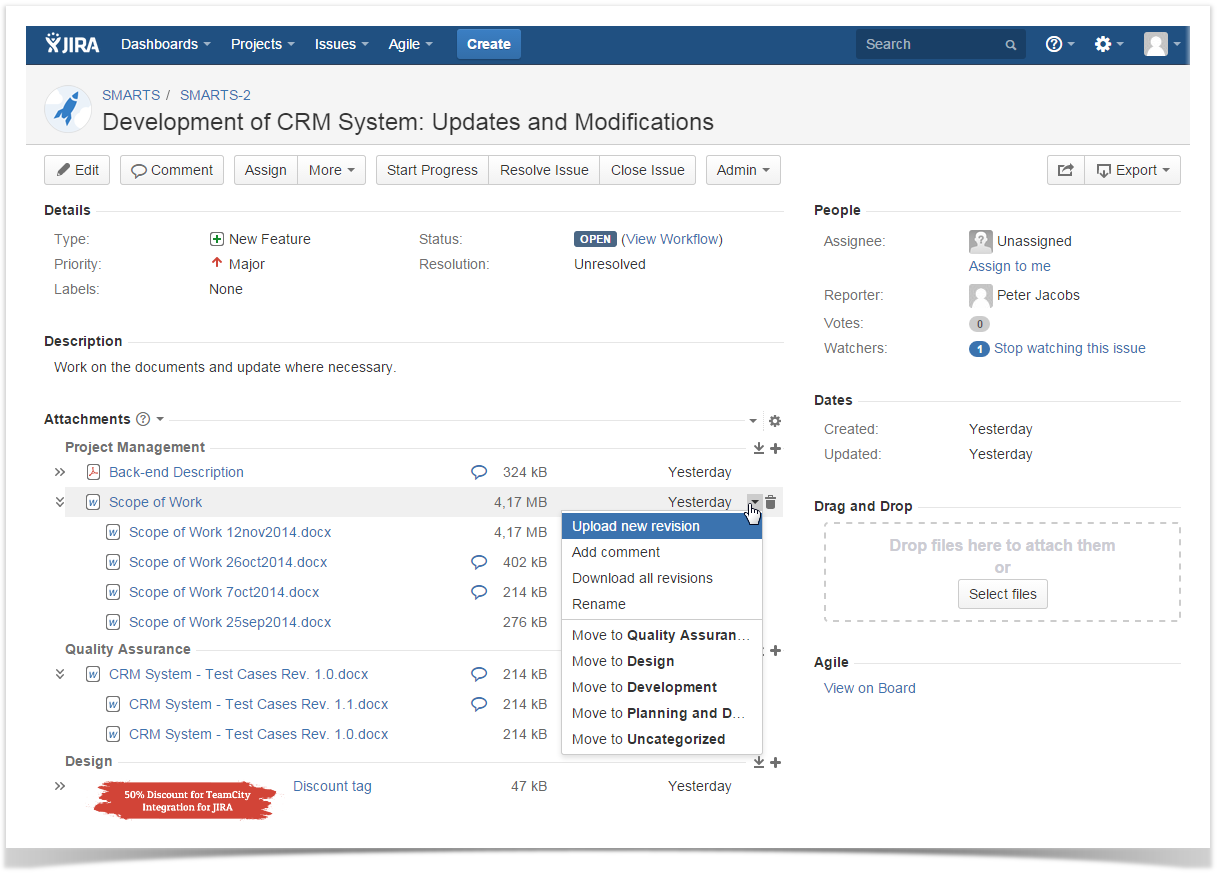Screen dimensions: 1224x877
Task: Open the attachments gear settings icon
Action: coord(774,421)
